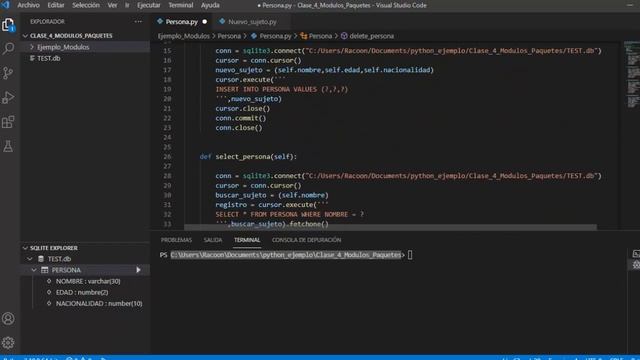Screen dimensions: 640x360
Task: Collapse the SQLITE EXPLORER section
Action: (25, 248)
